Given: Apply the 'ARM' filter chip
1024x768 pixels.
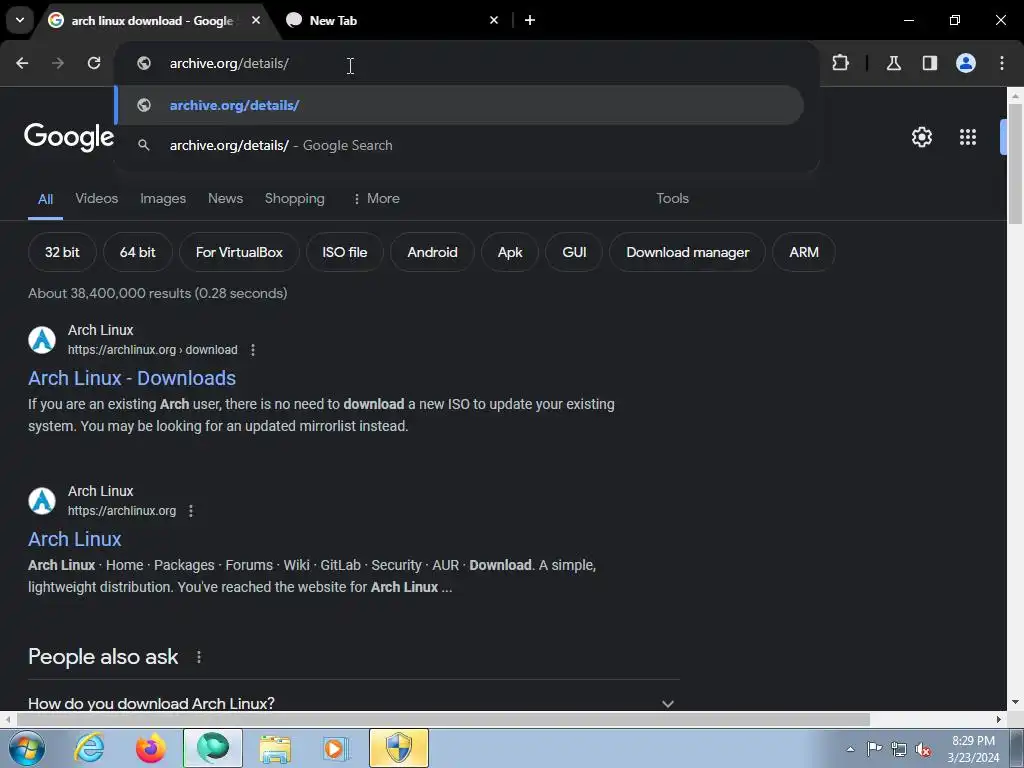Looking at the screenshot, I should tap(804, 252).
